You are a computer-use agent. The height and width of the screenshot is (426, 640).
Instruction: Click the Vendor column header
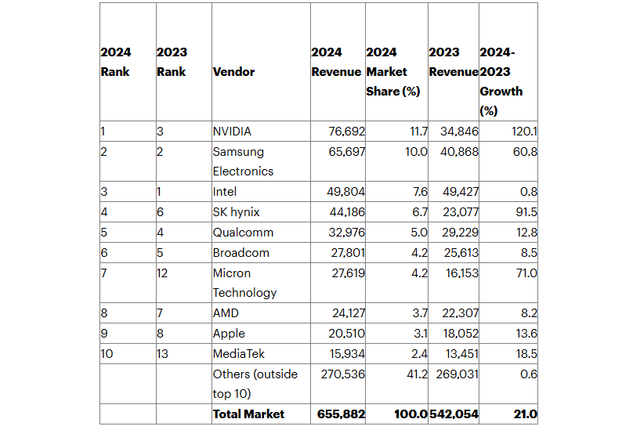pos(232,72)
